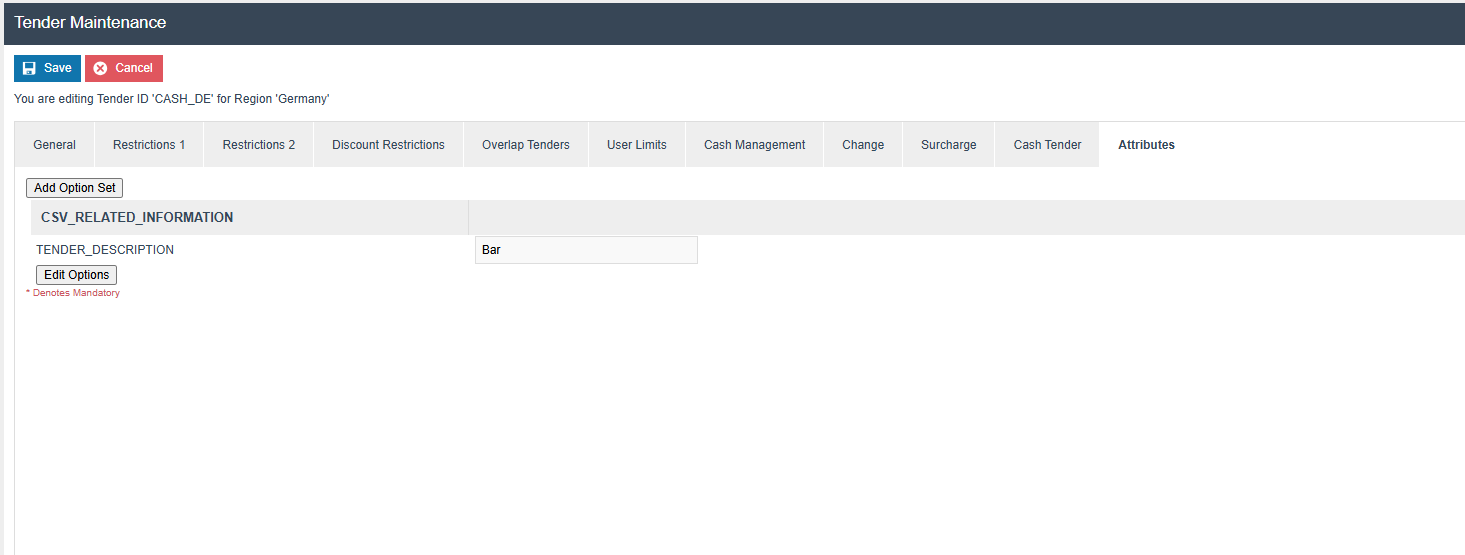Image resolution: width=1465 pixels, height=555 pixels.
Task: Switch to Restrictions 2 tab
Action: (259, 145)
